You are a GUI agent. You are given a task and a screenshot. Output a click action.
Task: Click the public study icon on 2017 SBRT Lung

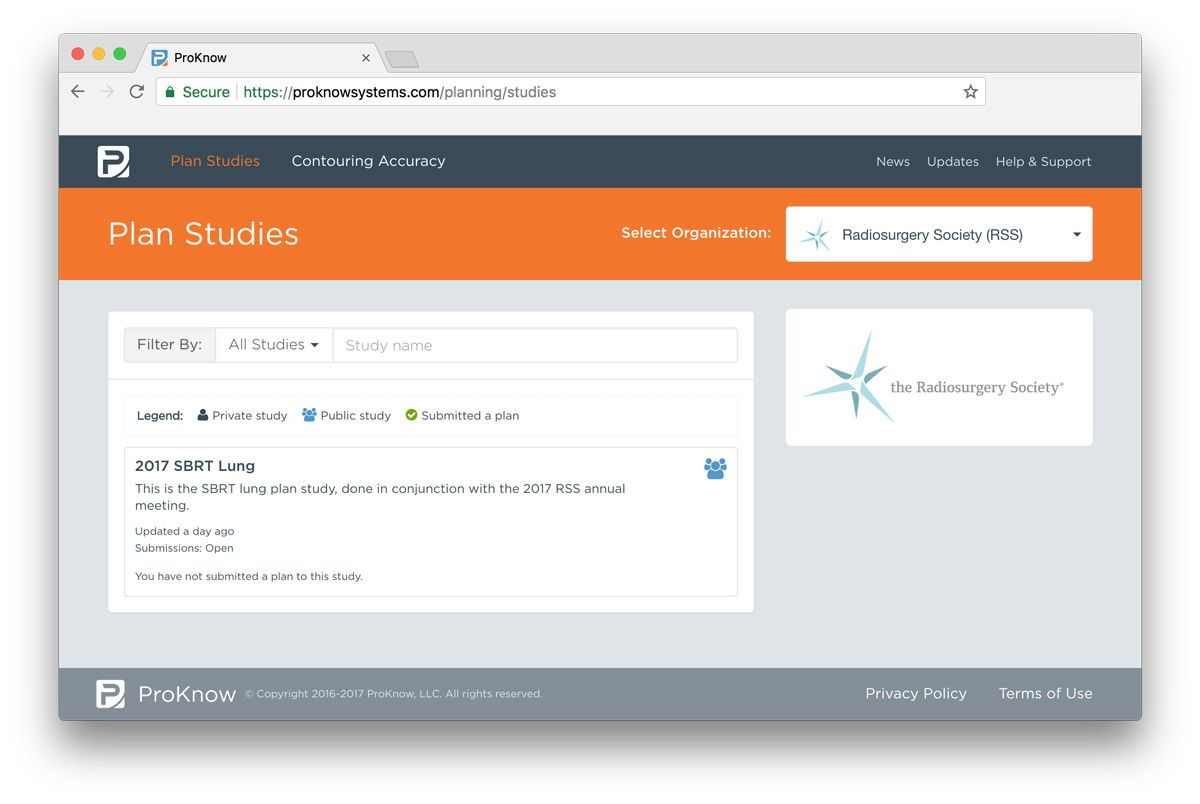715,468
